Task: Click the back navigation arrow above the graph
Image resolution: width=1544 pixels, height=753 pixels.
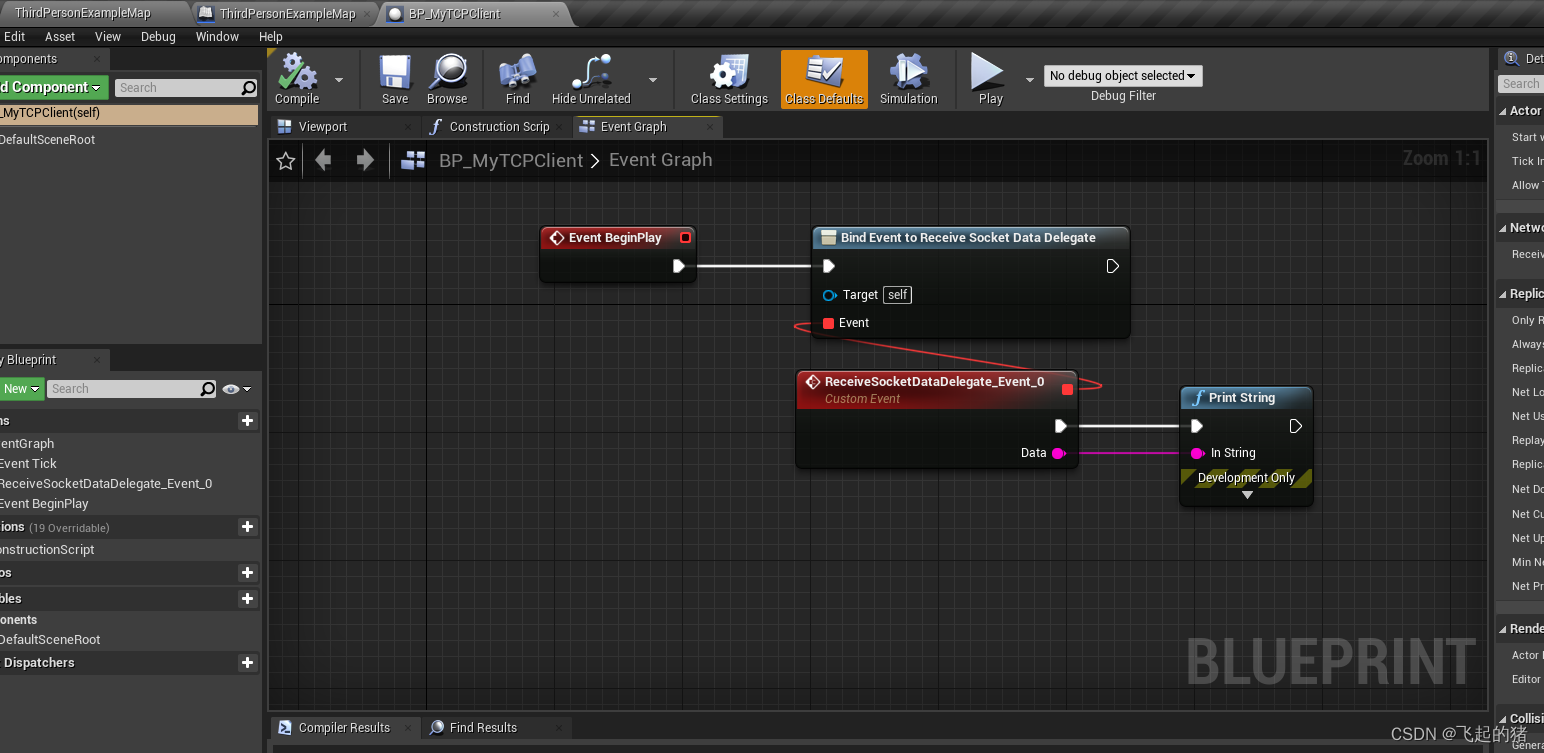Action: click(x=321, y=160)
